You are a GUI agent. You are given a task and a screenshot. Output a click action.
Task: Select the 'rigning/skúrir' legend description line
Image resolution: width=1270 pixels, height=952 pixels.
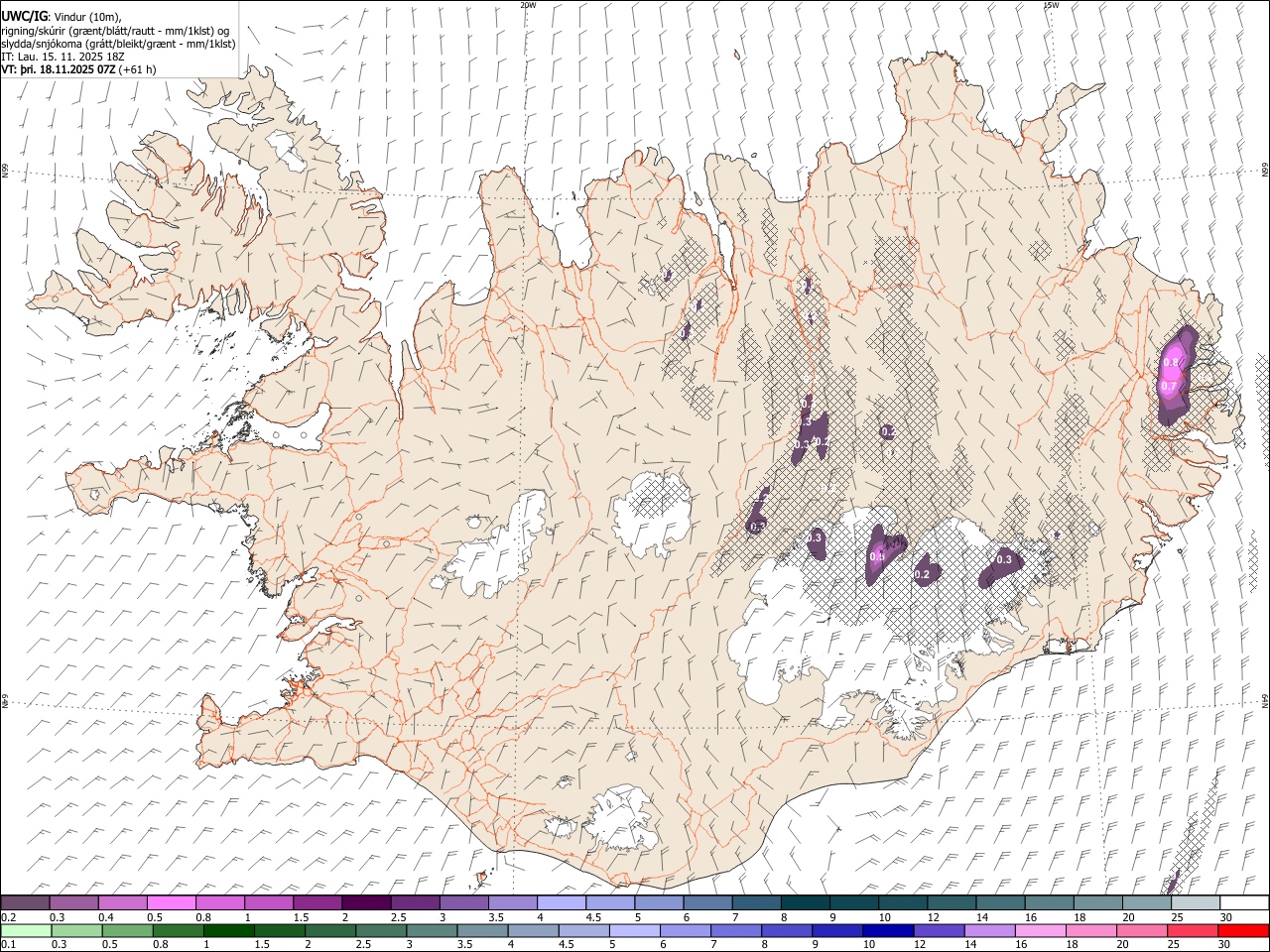coord(115,31)
